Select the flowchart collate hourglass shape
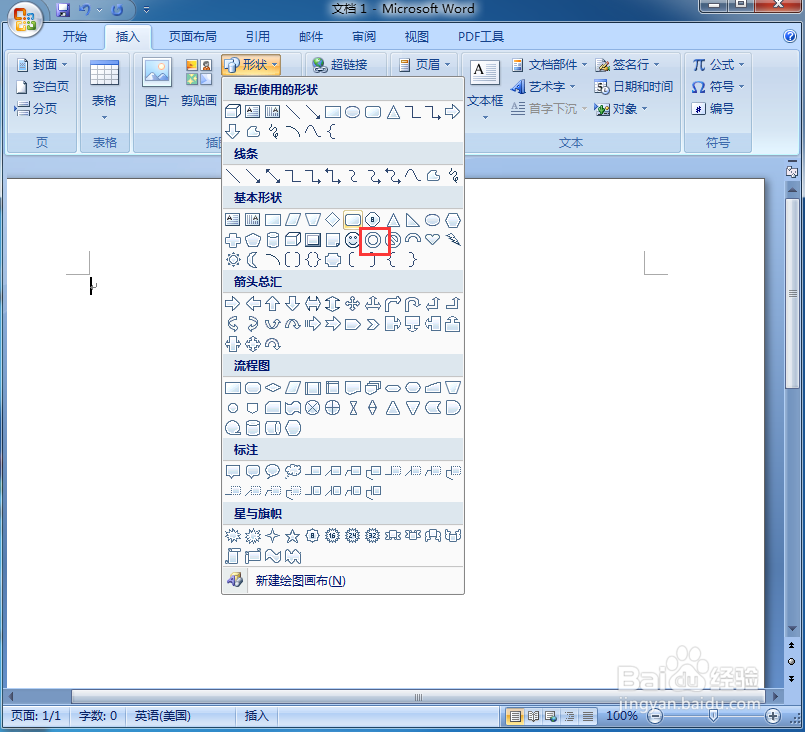The height and width of the screenshot is (732, 805). click(353, 408)
